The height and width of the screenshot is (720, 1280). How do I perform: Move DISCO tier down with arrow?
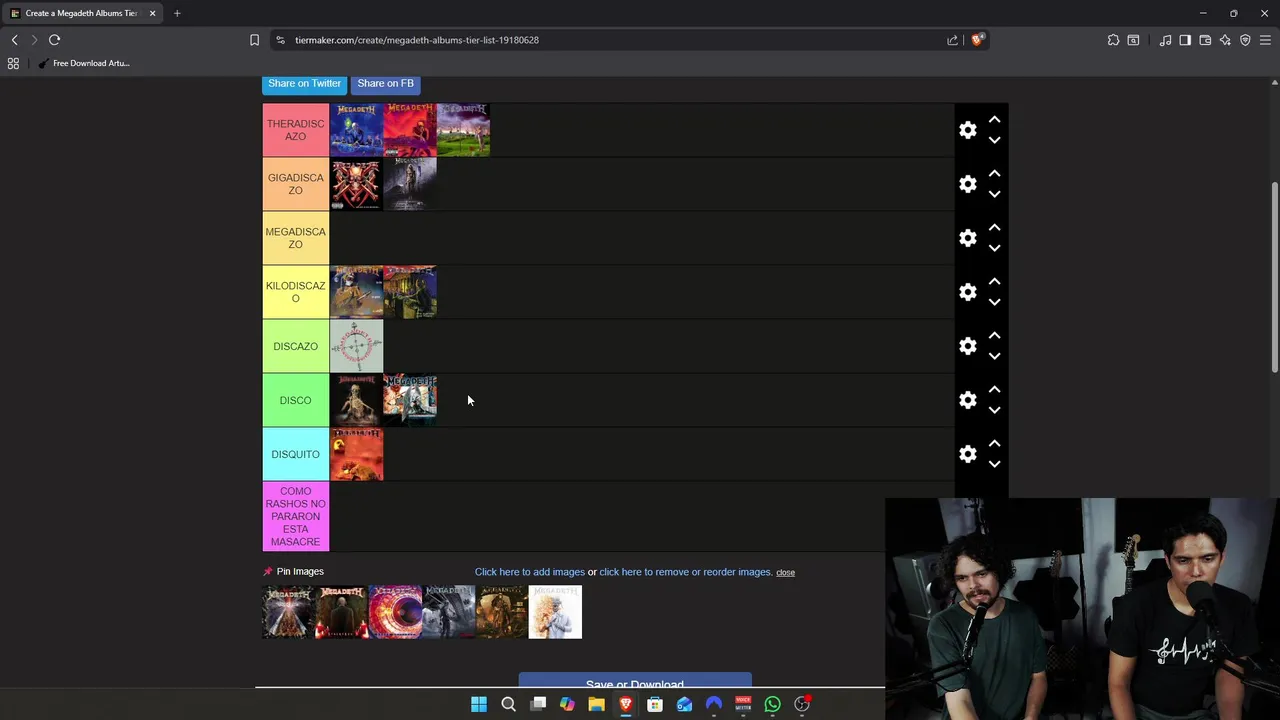click(994, 411)
